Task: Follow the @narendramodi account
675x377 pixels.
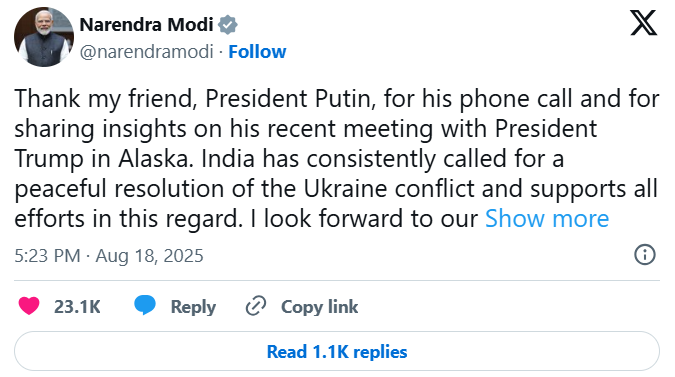Action: click(x=257, y=52)
